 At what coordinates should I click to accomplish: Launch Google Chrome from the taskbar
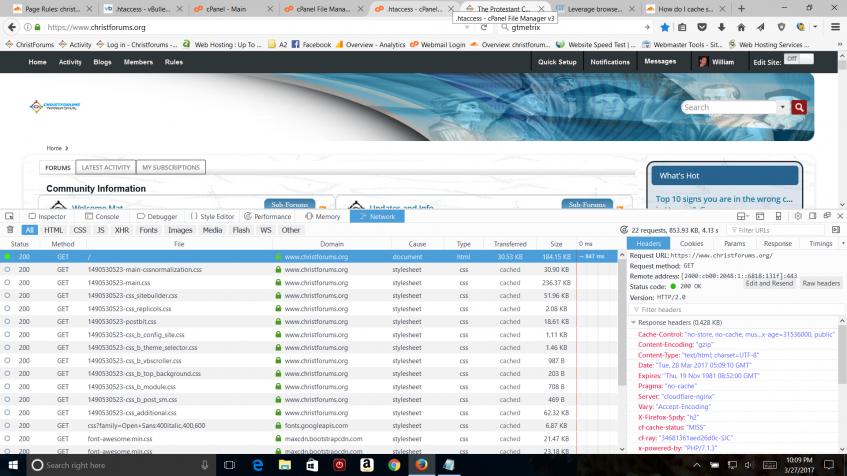coord(394,465)
